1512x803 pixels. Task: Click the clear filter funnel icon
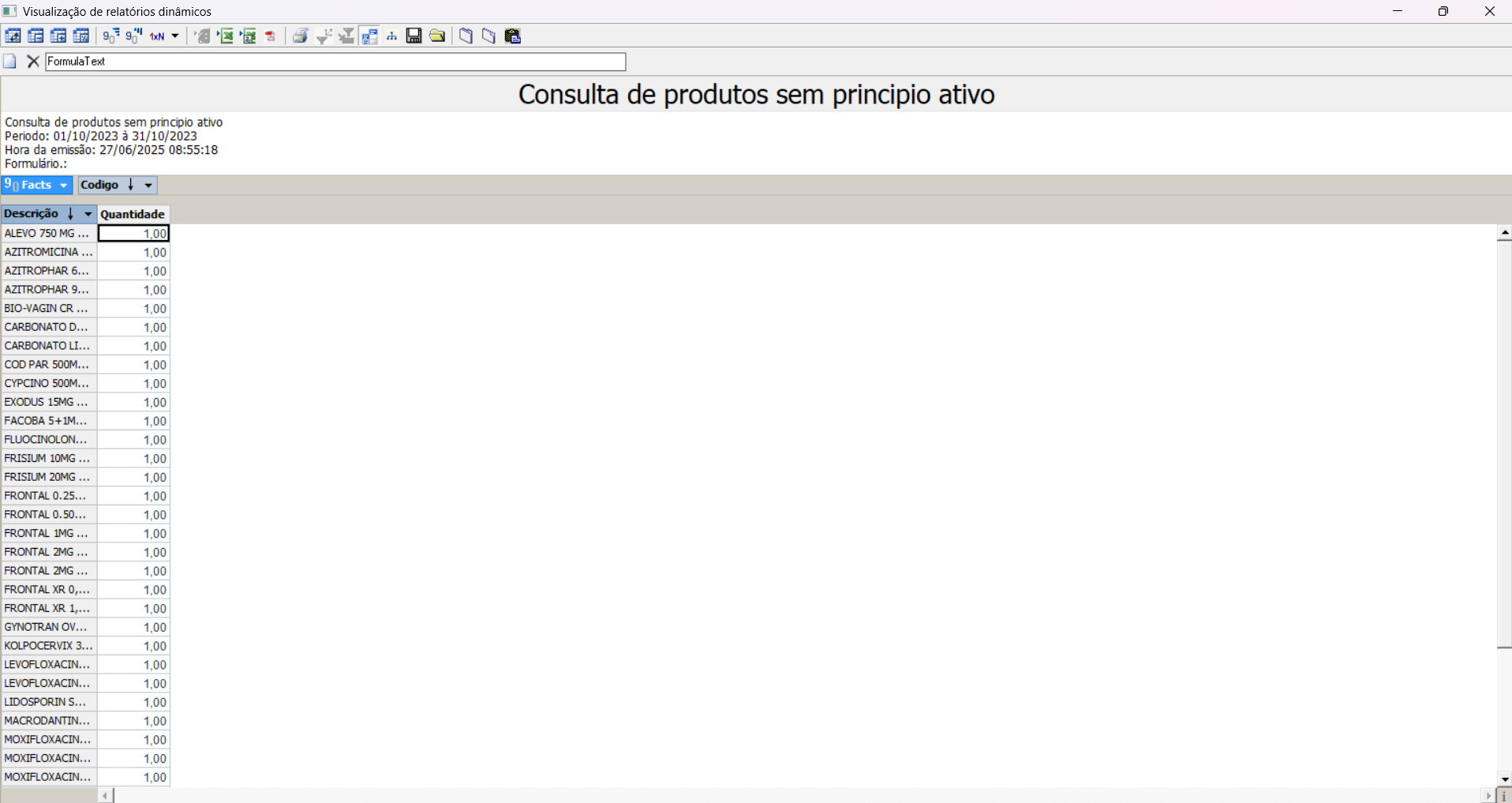click(x=346, y=36)
